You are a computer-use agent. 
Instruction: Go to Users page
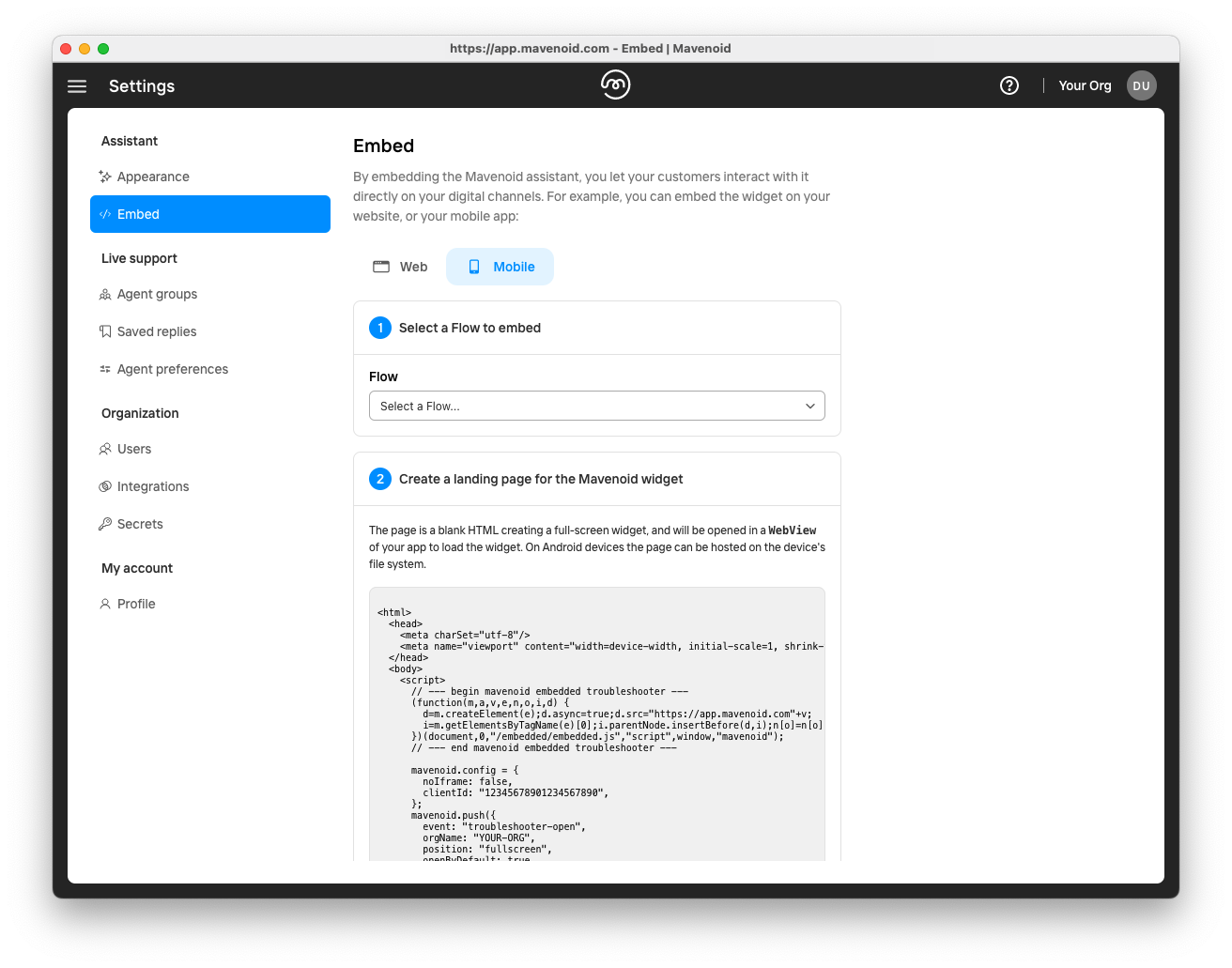pos(210,449)
